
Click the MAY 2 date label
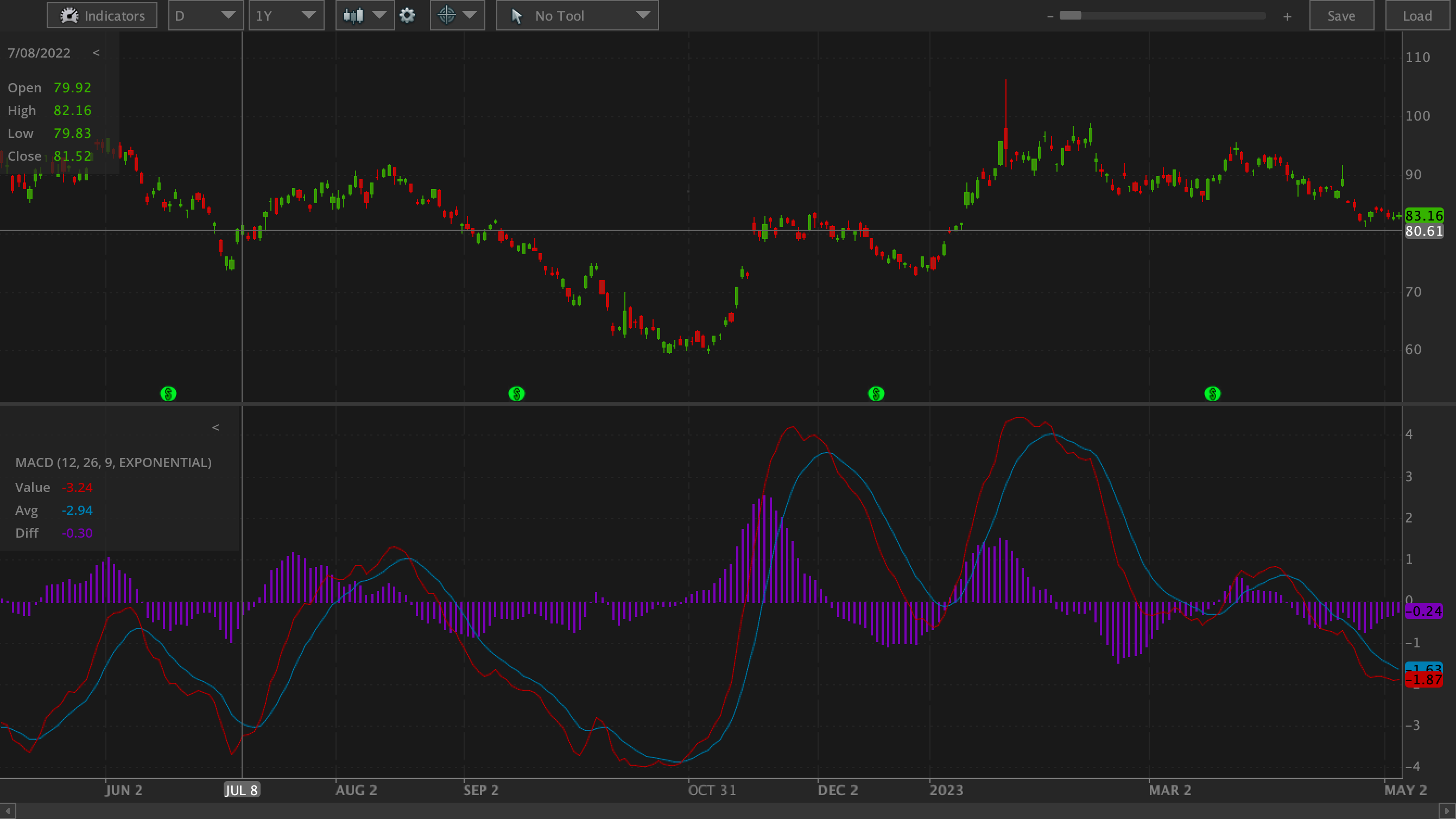pyautogui.click(x=1405, y=790)
